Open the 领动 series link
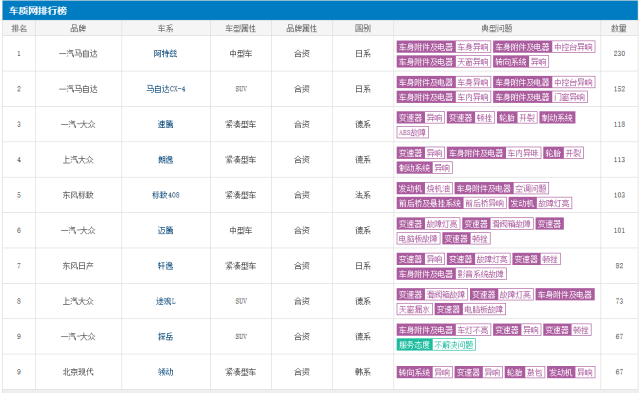 coord(166,372)
